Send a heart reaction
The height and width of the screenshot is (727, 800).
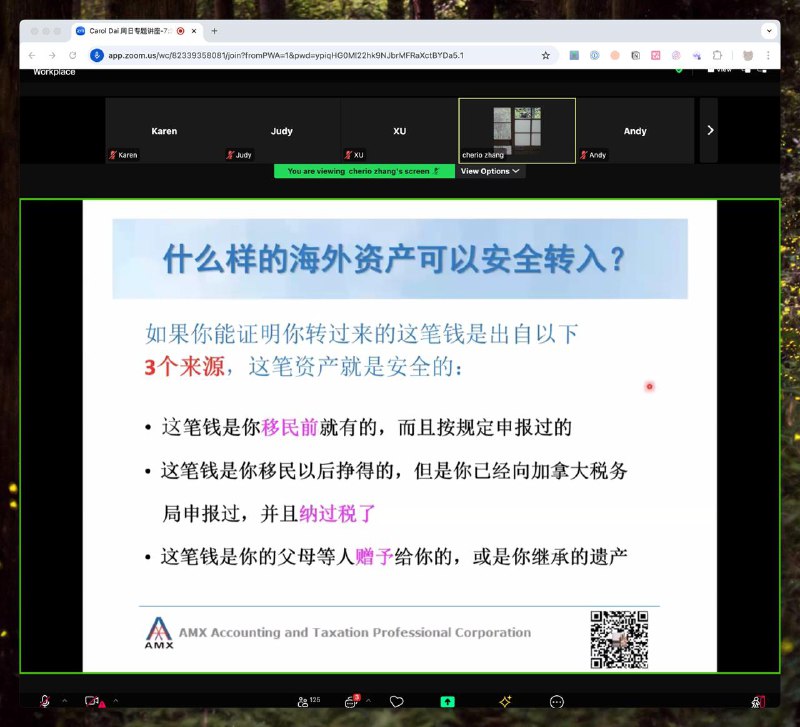[x=396, y=701]
